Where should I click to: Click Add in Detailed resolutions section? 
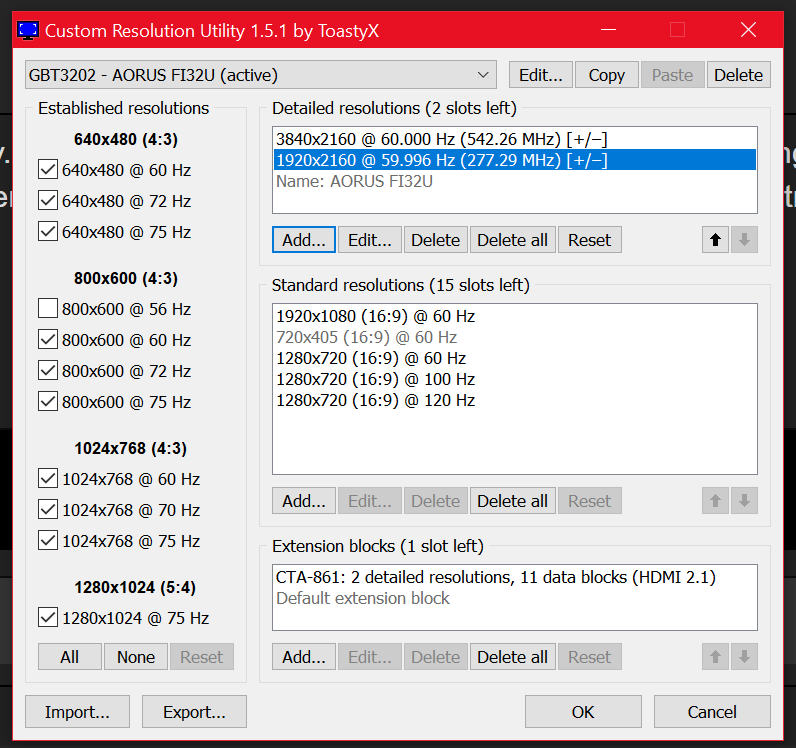pyautogui.click(x=303, y=240)
